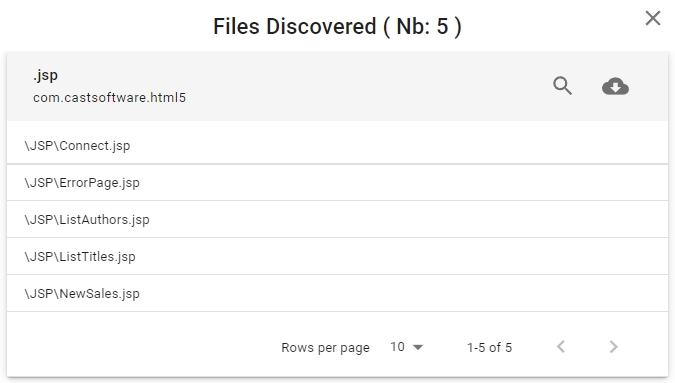The height and width of the screenshot is (383, 675).
Task: Select the \JSP\Connect.jsp file row
Action: [338, 145]
